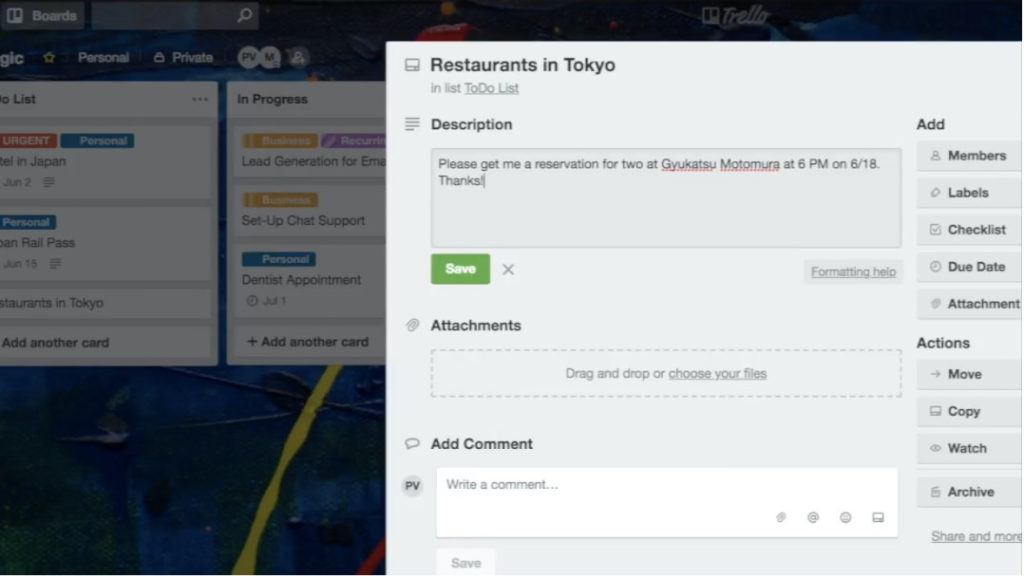Star the board with the star icon

point(49,58)
